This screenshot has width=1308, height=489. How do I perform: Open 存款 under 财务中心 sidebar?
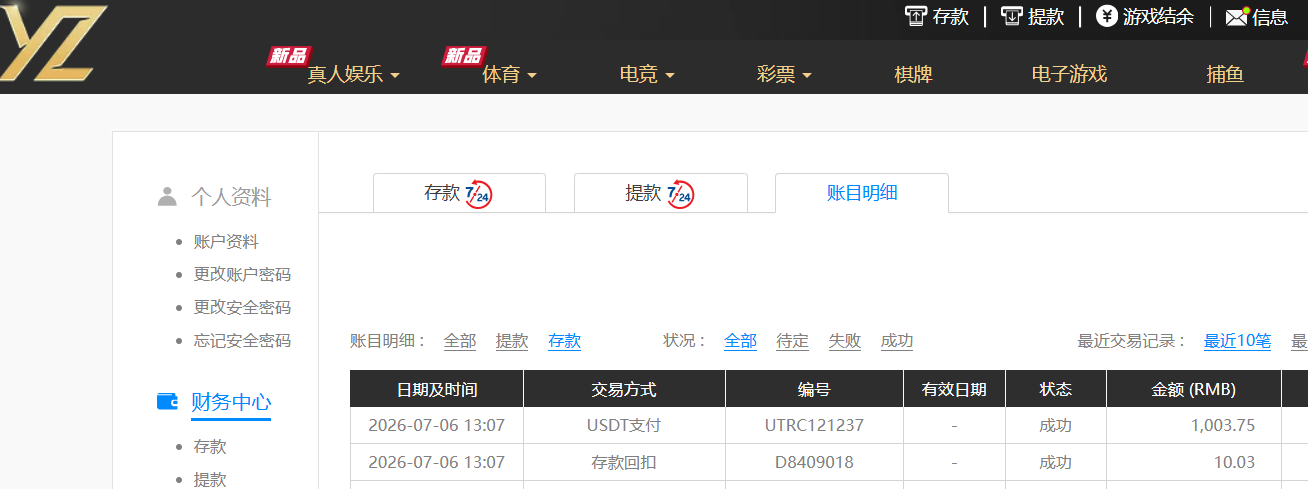(210, 446)
